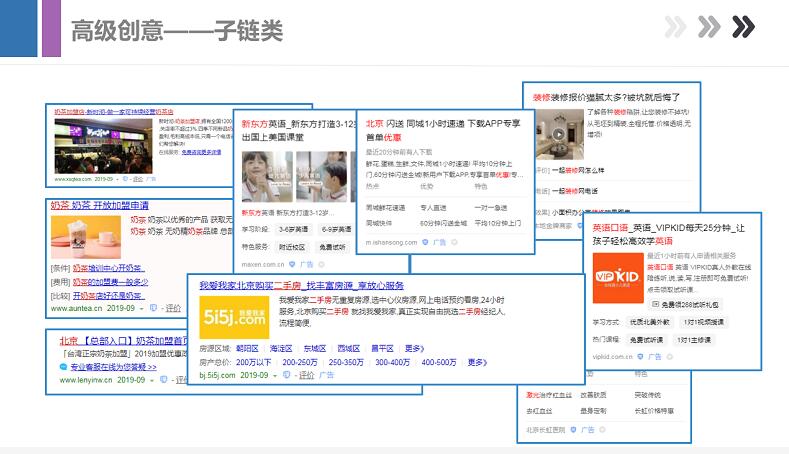This screenshot has height=454, width=789.
Task: Expand 更多 after 昌平区 districts
Action: 414,348
